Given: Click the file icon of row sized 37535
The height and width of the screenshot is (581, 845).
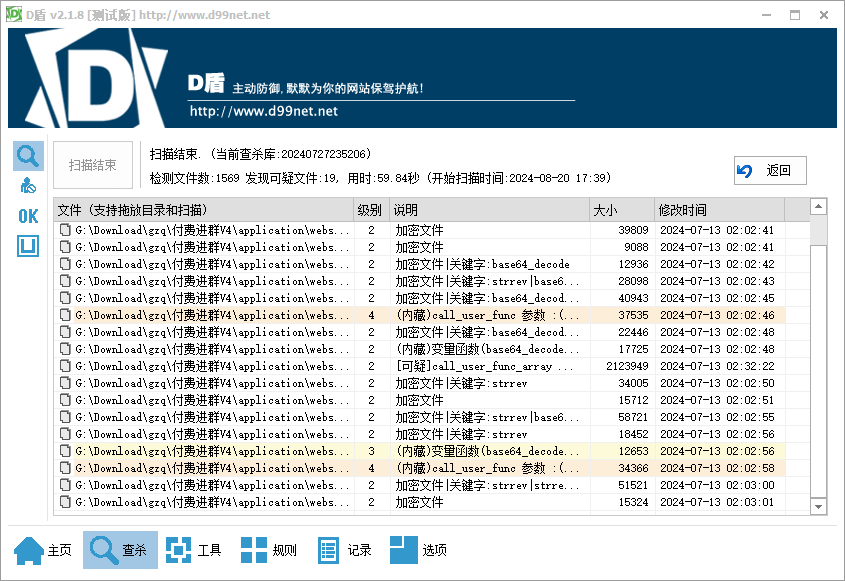Looking at the screenshot, I should point(65,315).
